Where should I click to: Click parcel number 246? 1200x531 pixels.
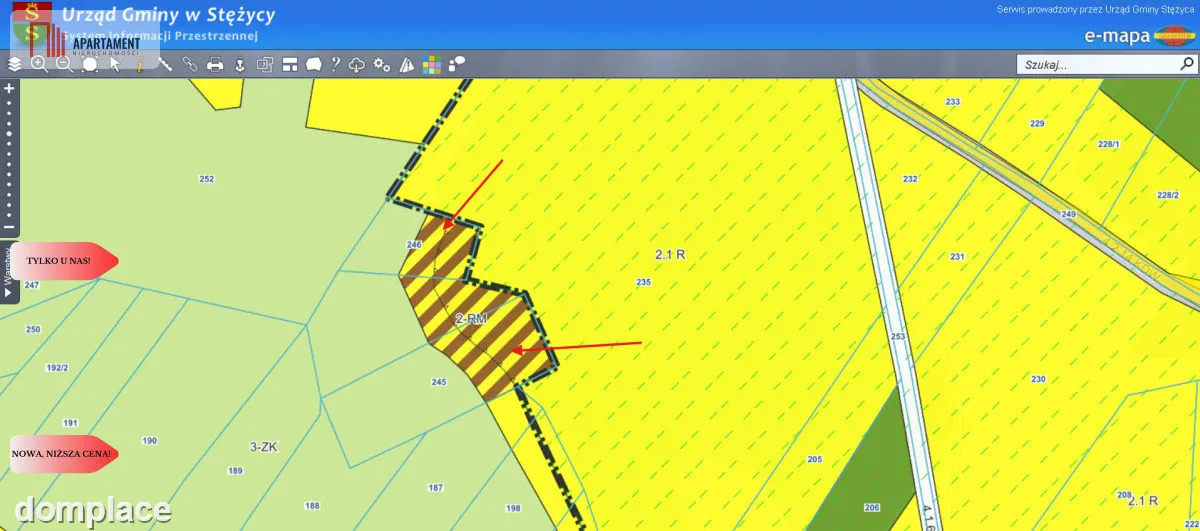414,245
